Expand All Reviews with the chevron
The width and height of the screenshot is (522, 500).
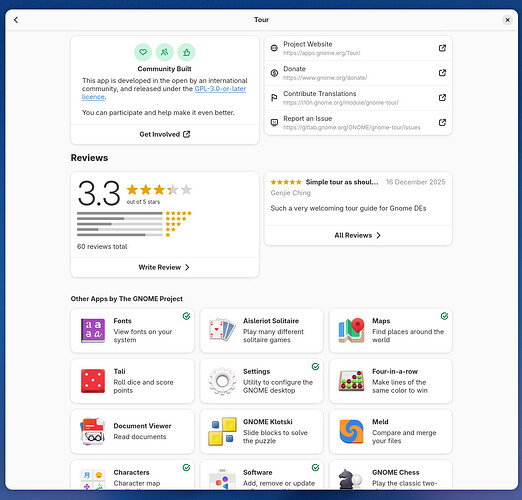point(378,235)
